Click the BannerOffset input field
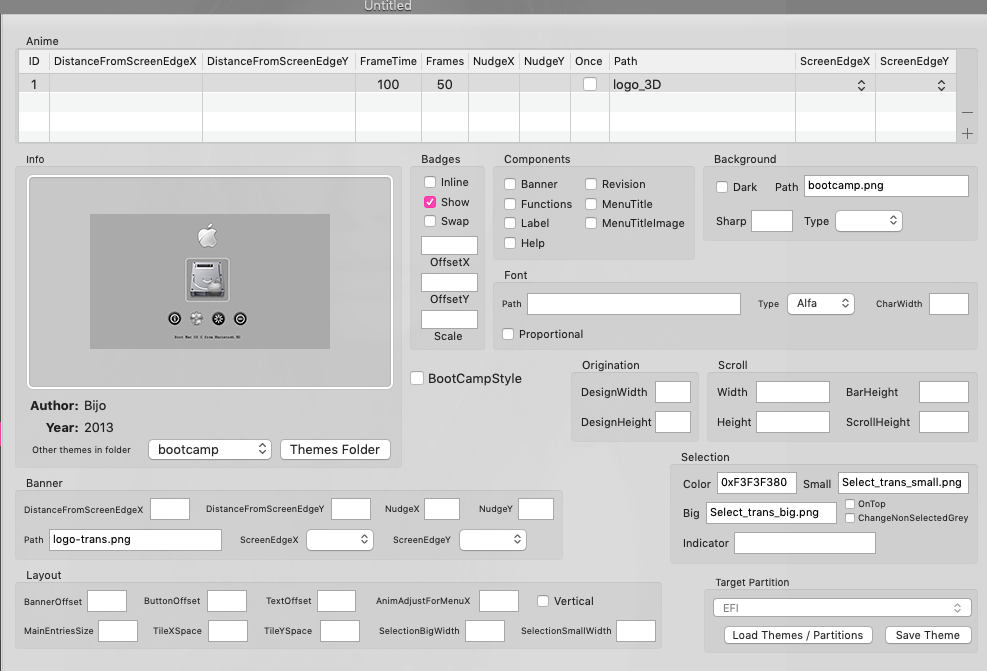The height and width of the screenshot is (671, 987). (x=107, y=601)
